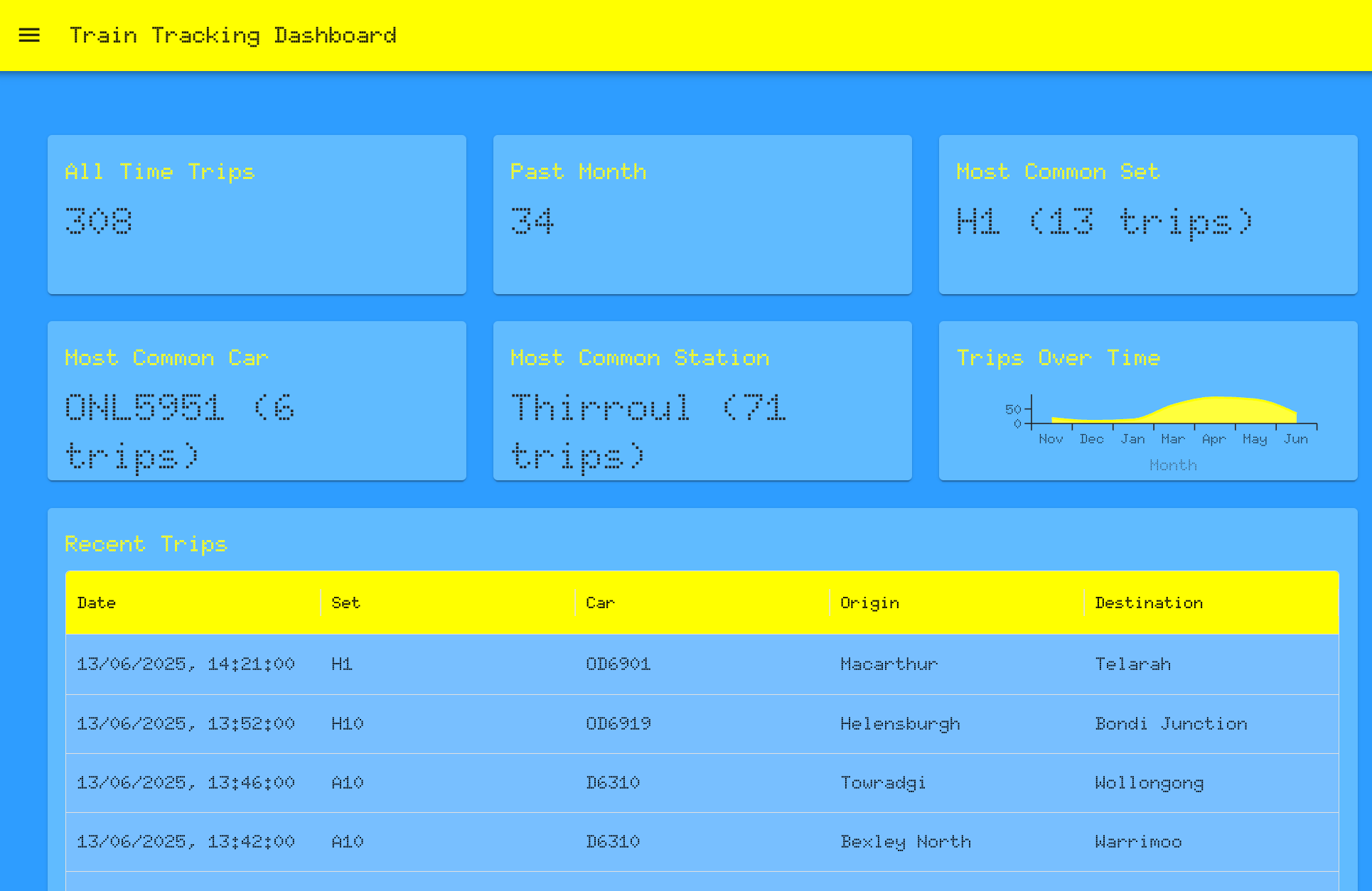Screen dimensions: 1372x891
Task: Select the All Time Trips card
Action: point(257,214)
